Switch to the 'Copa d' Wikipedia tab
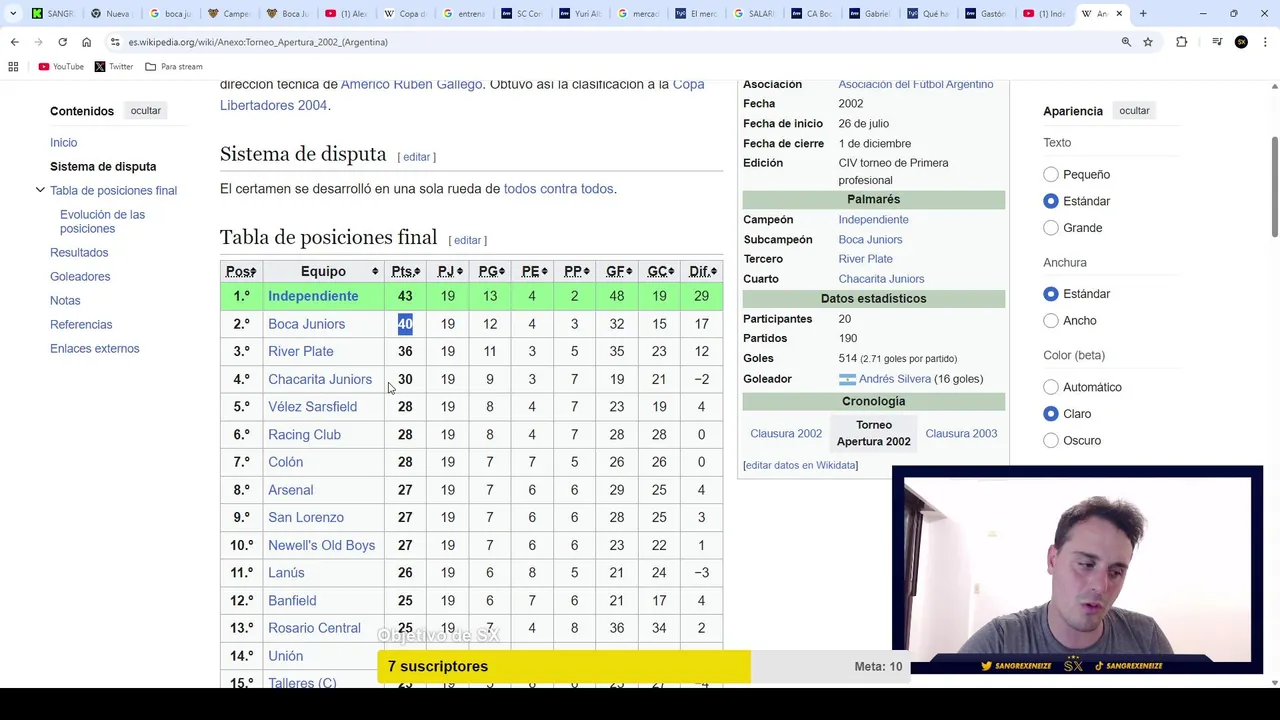Viewport: 1280px width, 720px height. point(404,14)
